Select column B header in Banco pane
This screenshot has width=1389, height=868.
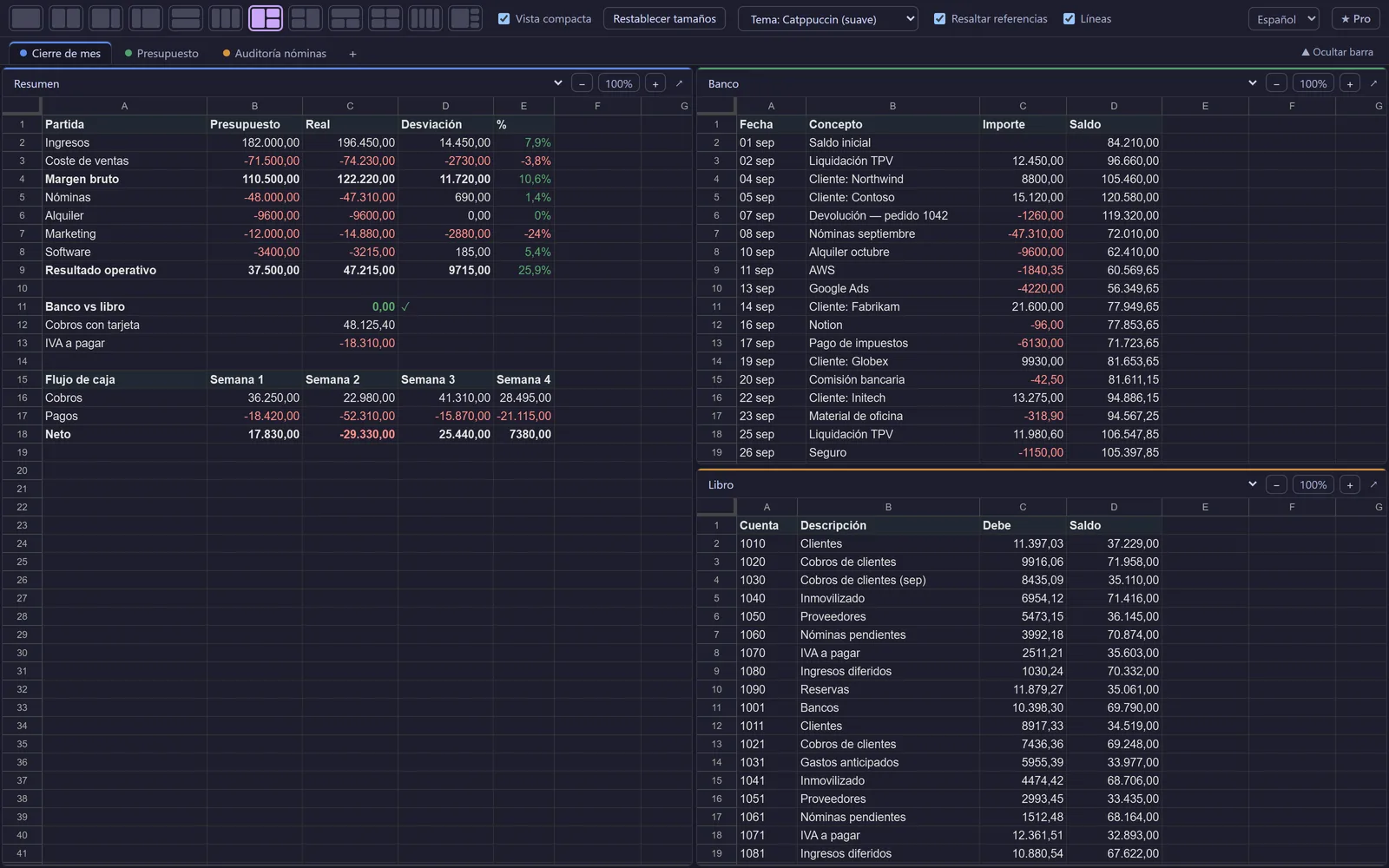[x=892, y=106]
